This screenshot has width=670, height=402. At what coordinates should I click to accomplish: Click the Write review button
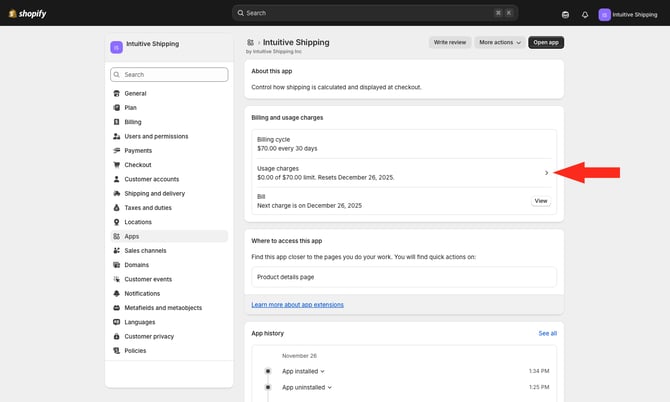(x=450, y=42)
